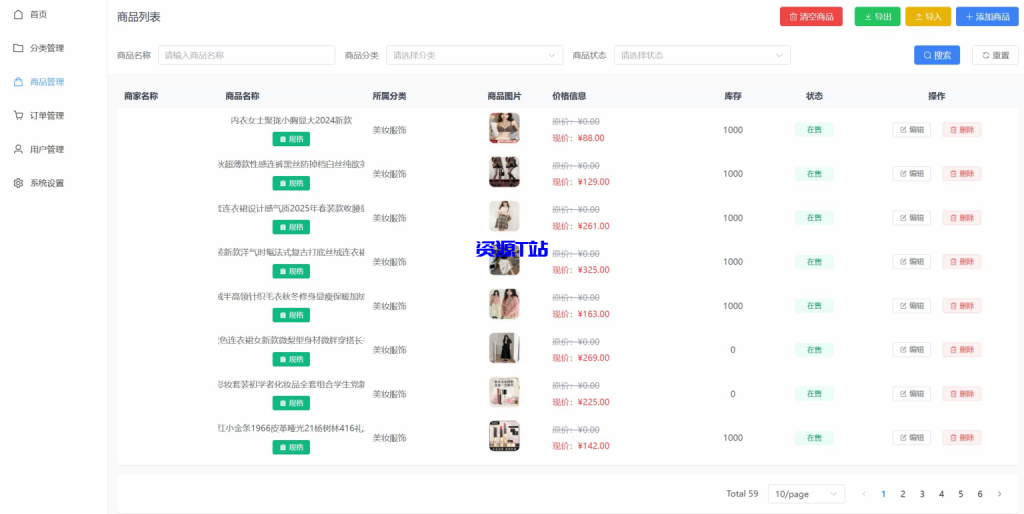
Task: Open the ¥269.00 product thumbnail image
Action: [x=504, y=348]
